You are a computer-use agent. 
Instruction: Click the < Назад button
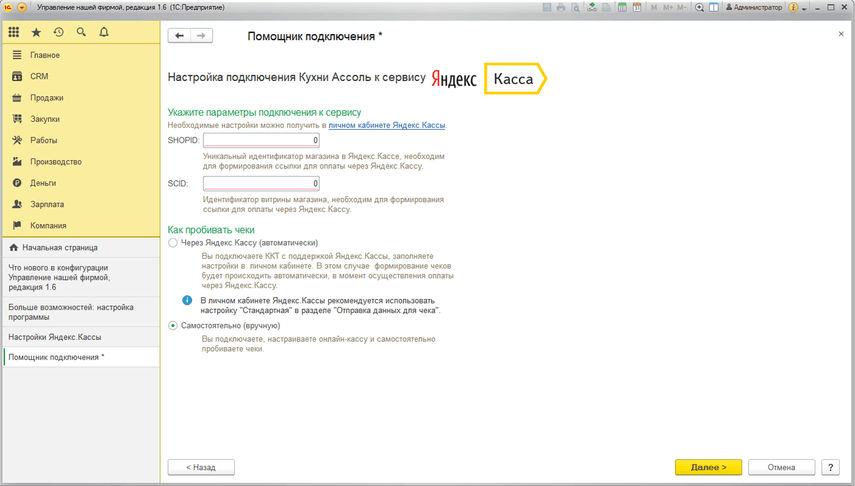(201, 467)
